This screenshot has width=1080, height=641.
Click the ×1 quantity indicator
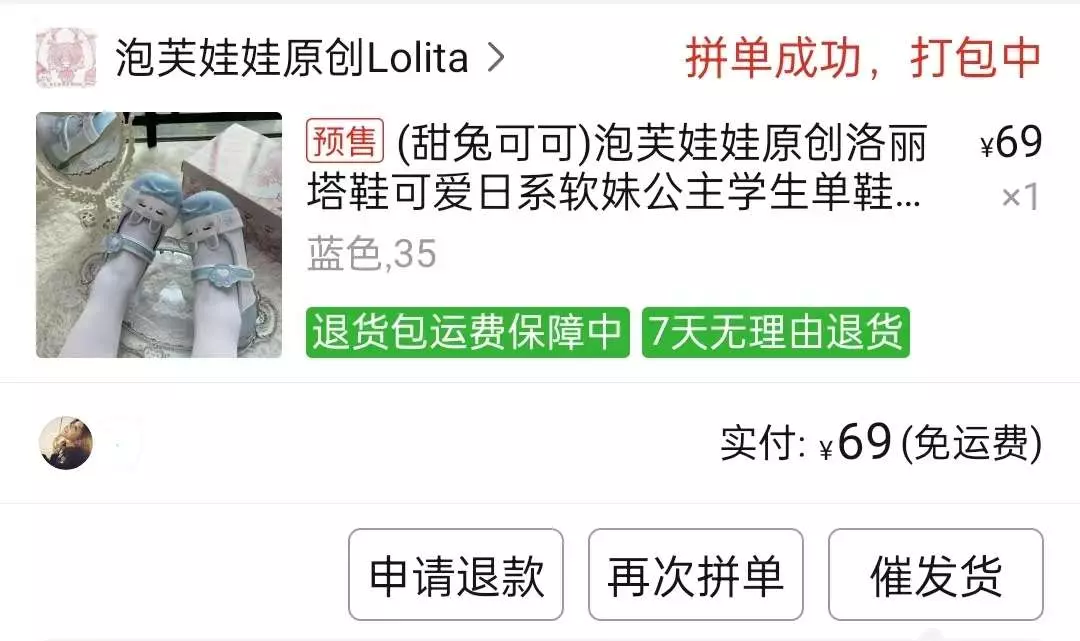click(x=1020, y=198)
